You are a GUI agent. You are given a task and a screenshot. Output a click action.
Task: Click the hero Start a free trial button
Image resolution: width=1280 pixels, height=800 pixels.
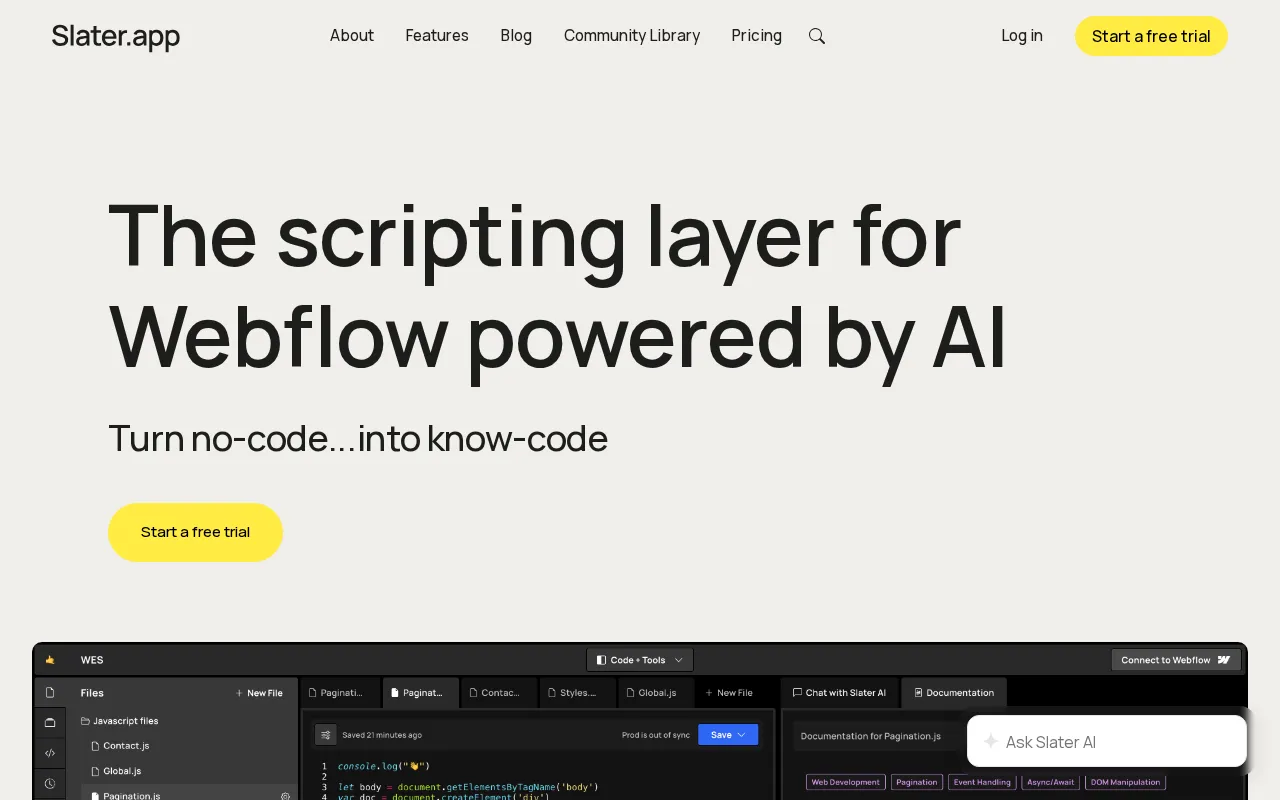pyautogui.click(x=195, y=532)
